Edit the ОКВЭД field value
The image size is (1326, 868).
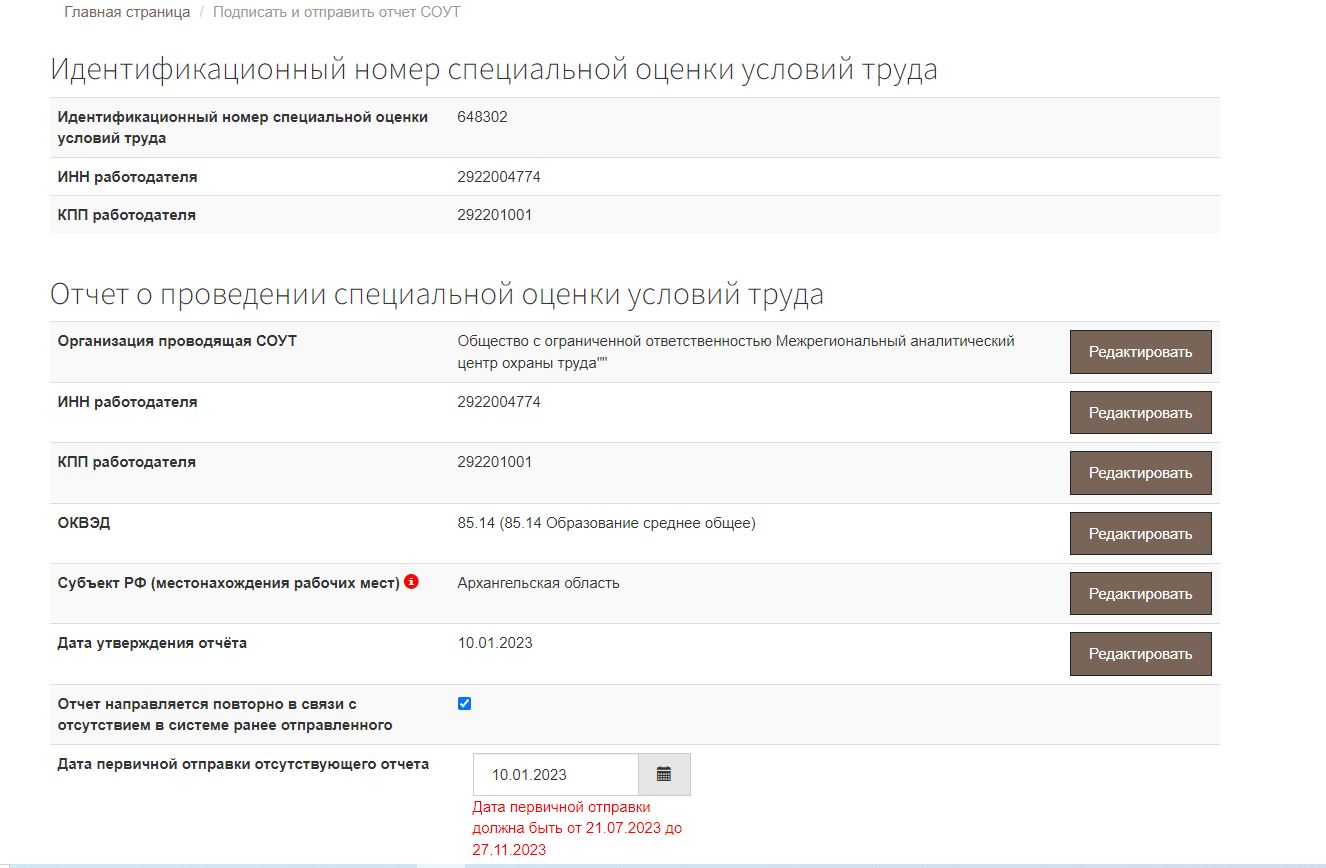click(x=1140, y=533)
